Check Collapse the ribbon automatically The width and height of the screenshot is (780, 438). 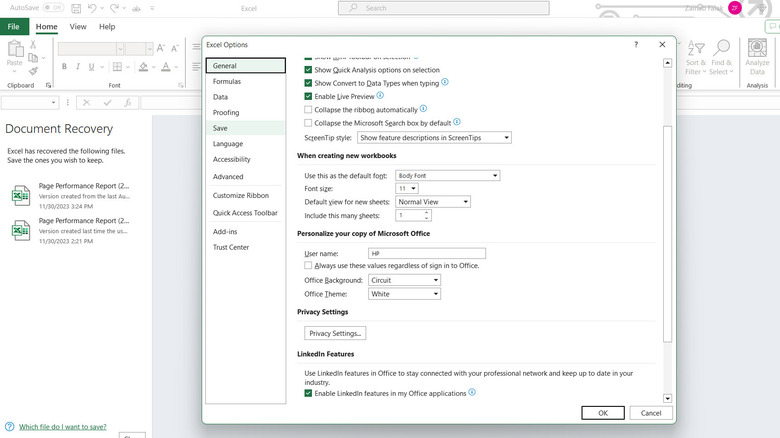(308, 109)
